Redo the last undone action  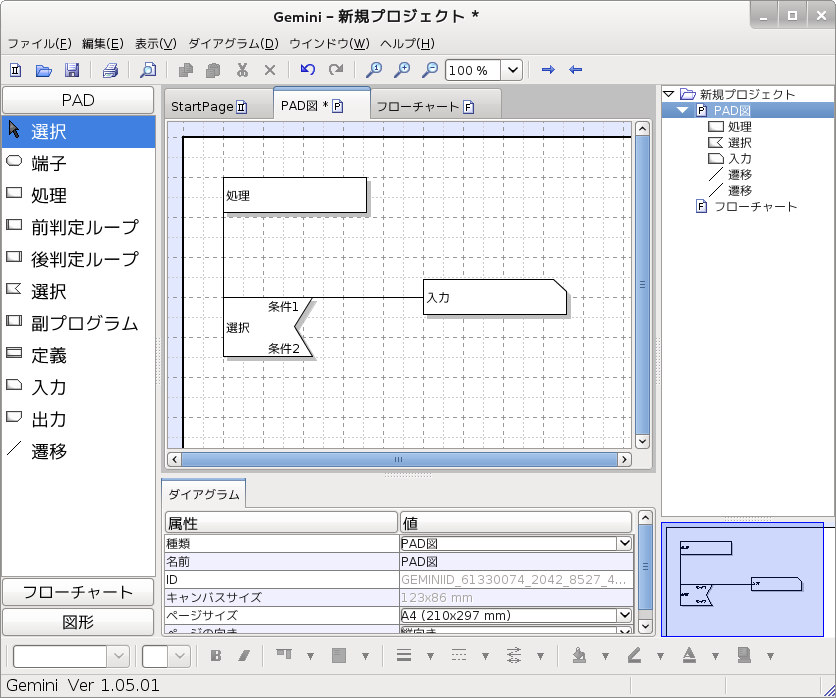336,69
